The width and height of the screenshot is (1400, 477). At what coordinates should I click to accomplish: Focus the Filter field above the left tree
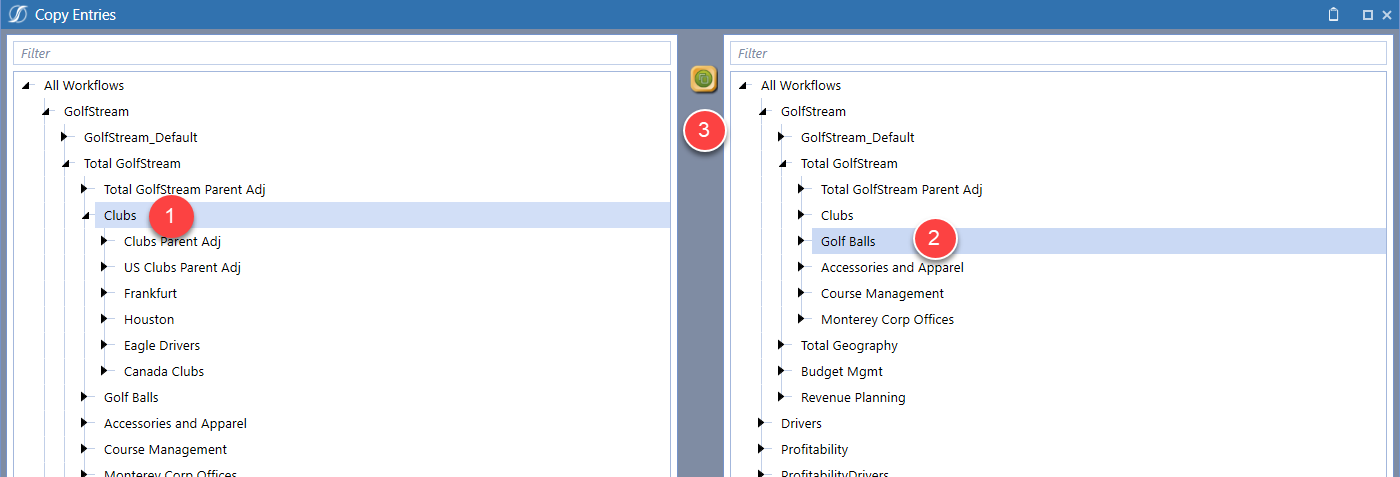[x=341, y=53]
